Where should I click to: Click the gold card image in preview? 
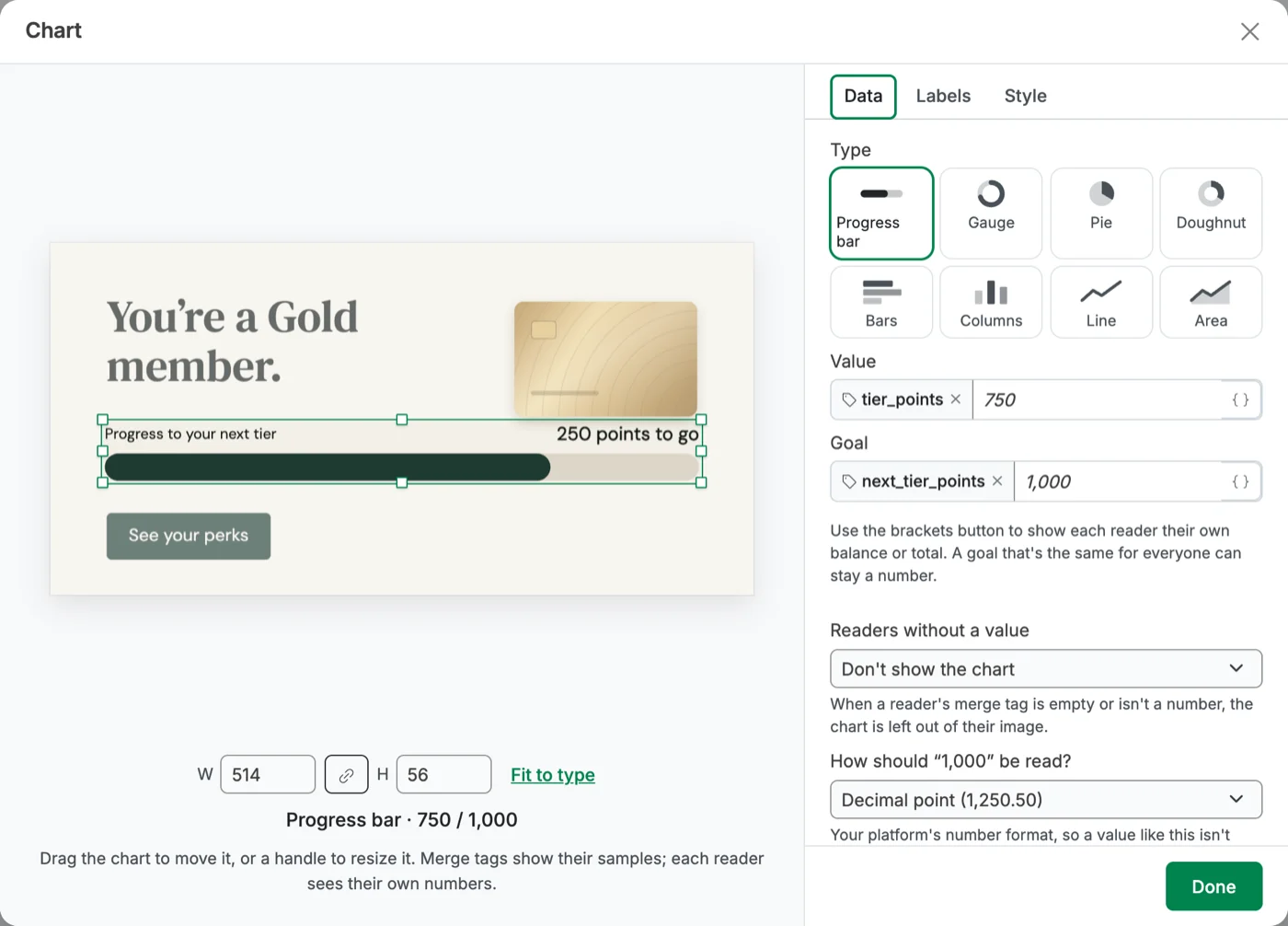coord(605,359)
